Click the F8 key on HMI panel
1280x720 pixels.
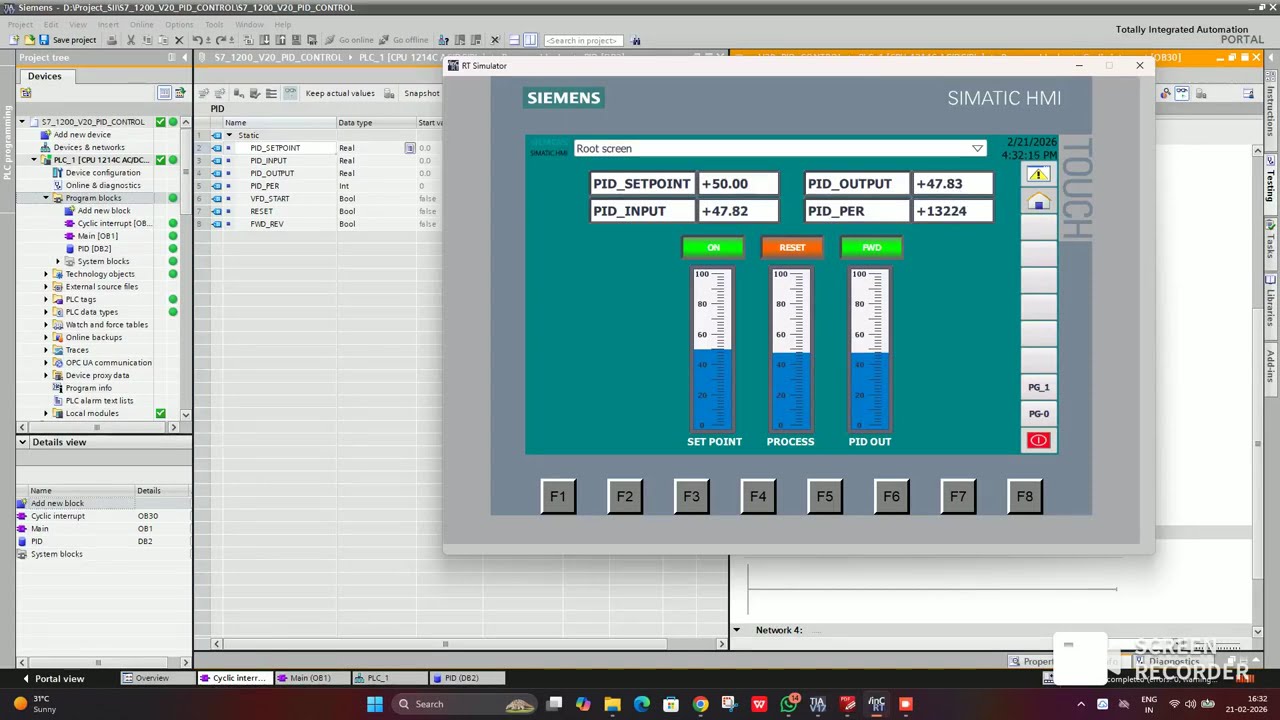point(1025,496)
